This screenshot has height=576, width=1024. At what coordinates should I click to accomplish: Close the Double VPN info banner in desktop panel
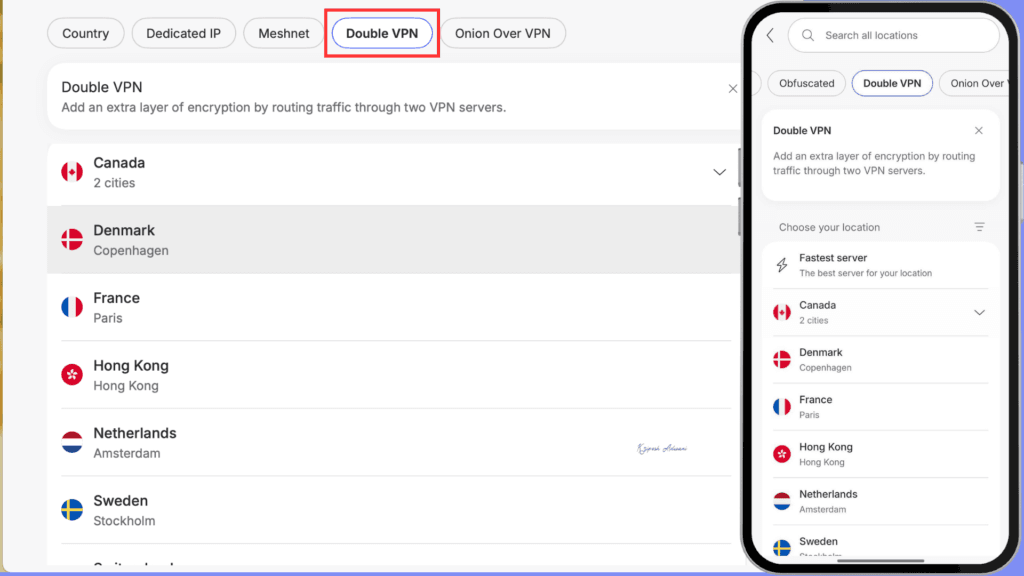tap(733, 89)
